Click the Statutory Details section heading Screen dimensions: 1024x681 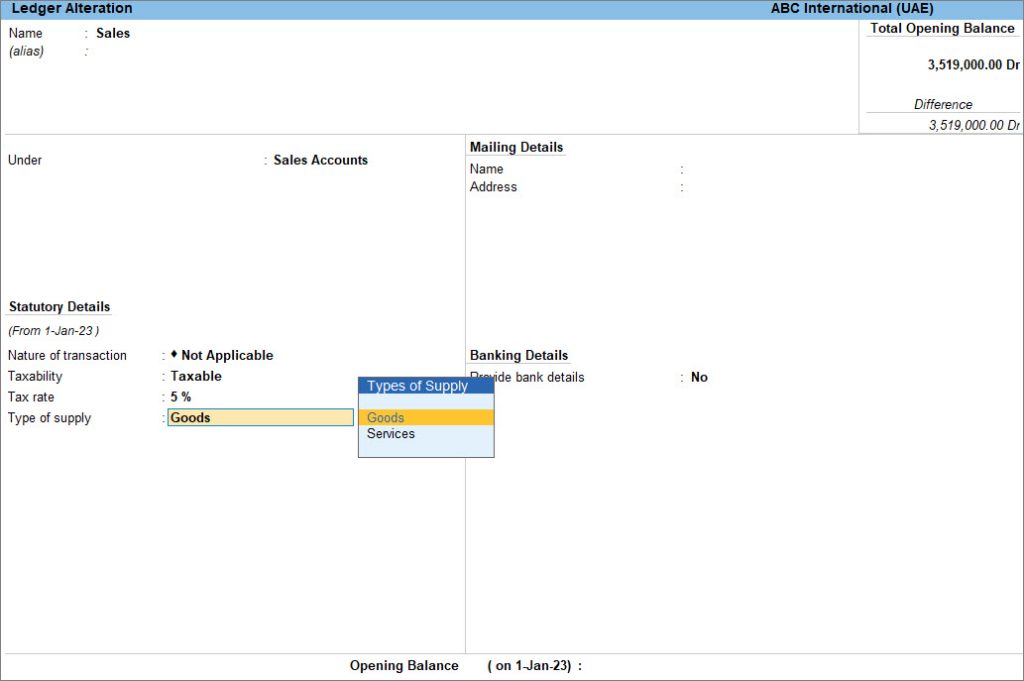pyautogui.click(x=58, y=306)
